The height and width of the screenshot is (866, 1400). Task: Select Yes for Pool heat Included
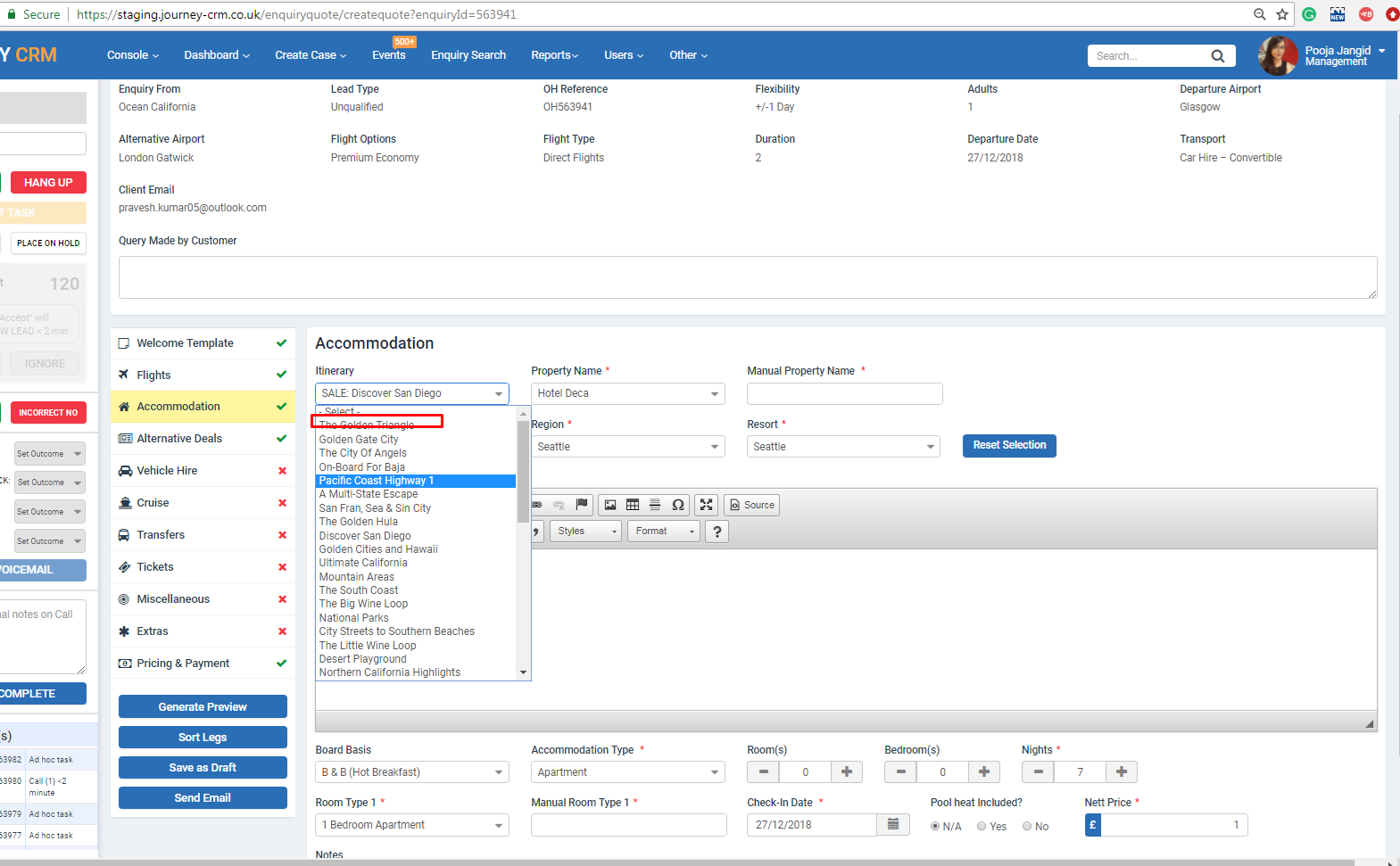tap(982, 827)
